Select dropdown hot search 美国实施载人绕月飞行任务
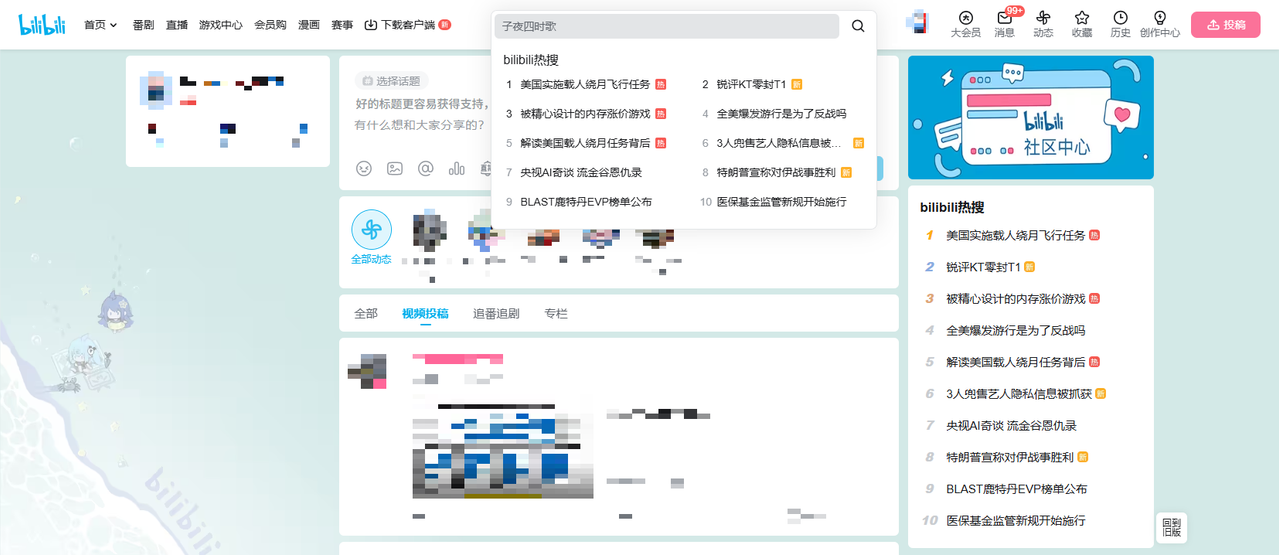Image resolution: width=1279 pixels, height=555 pixels. click(x=587, y=85)
